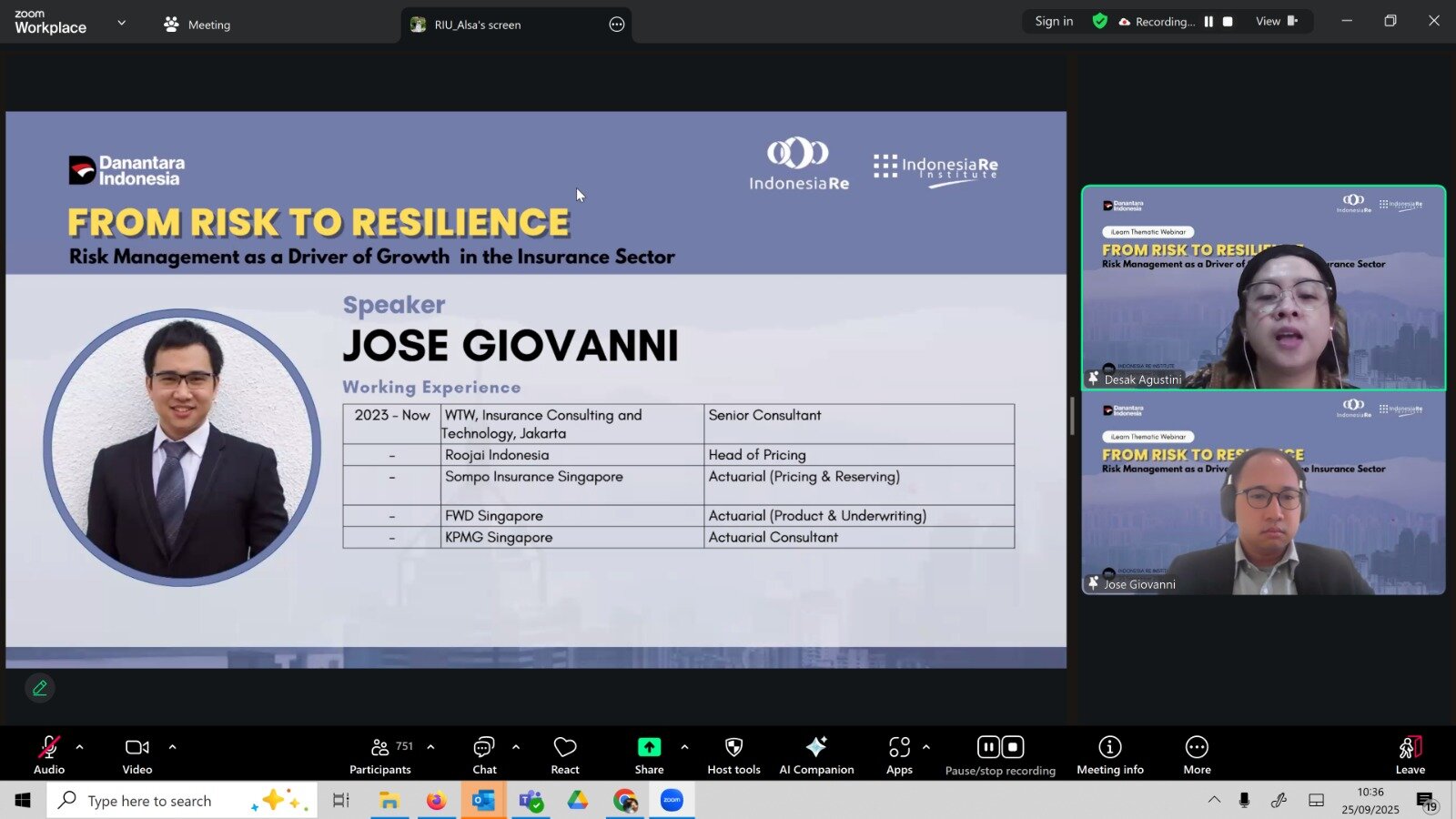
Task: Click the green Share screen icon
Action: click(649, 747)
